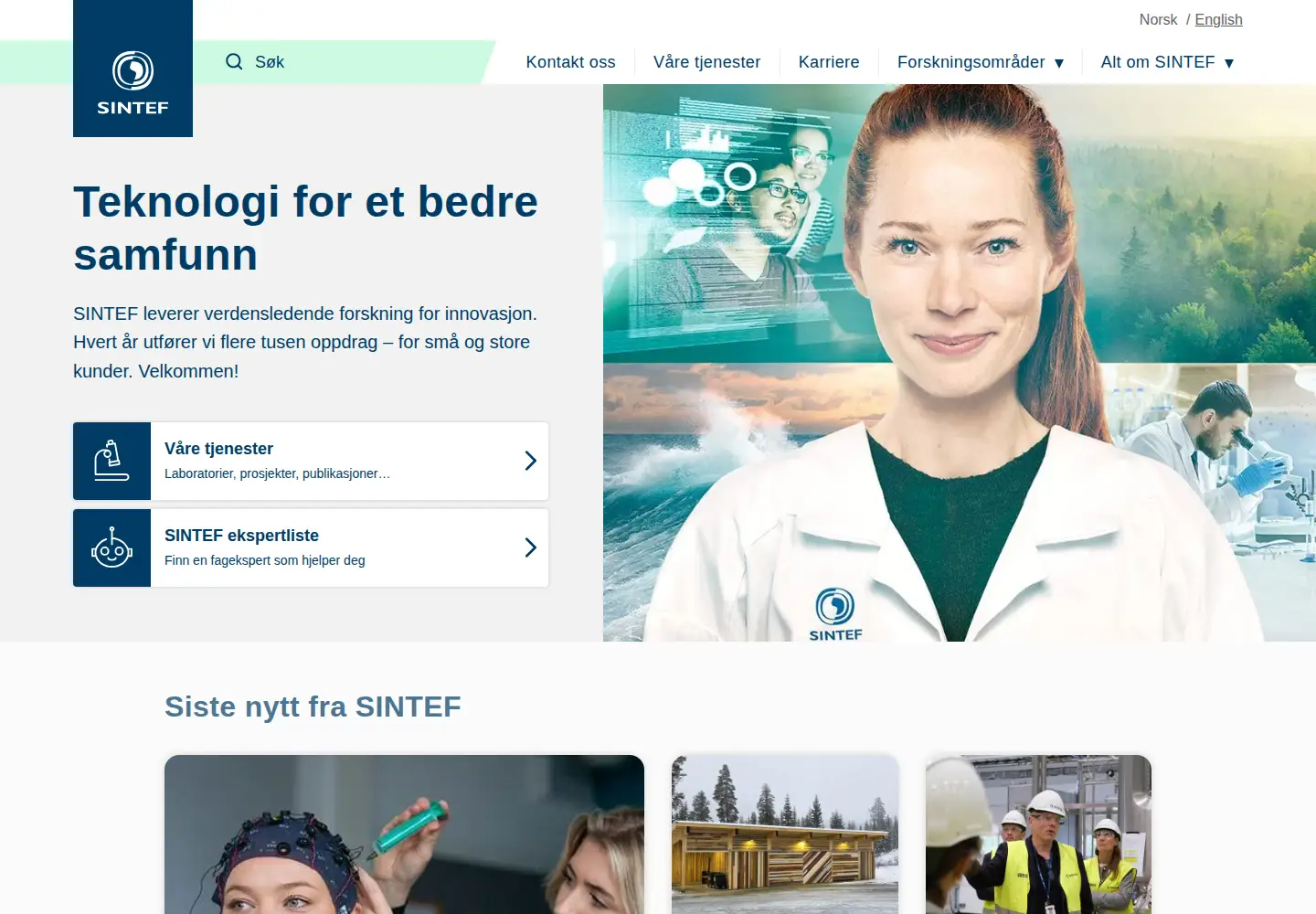Open Kontakt oss in the top menu
The image size is (1316, 914).
point(570,62)
